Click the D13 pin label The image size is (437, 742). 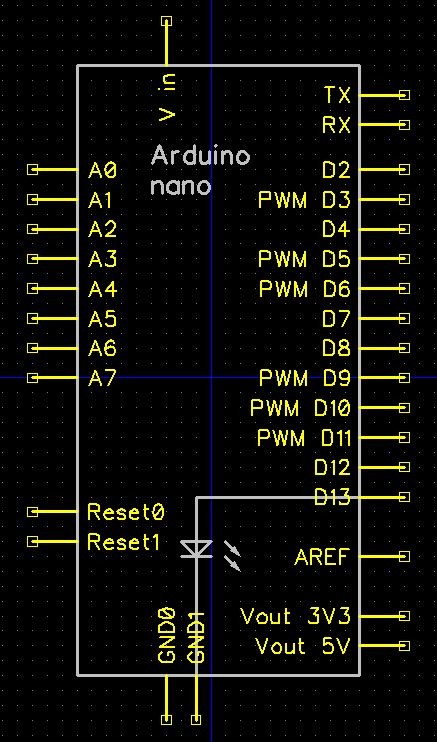point(333,497)
